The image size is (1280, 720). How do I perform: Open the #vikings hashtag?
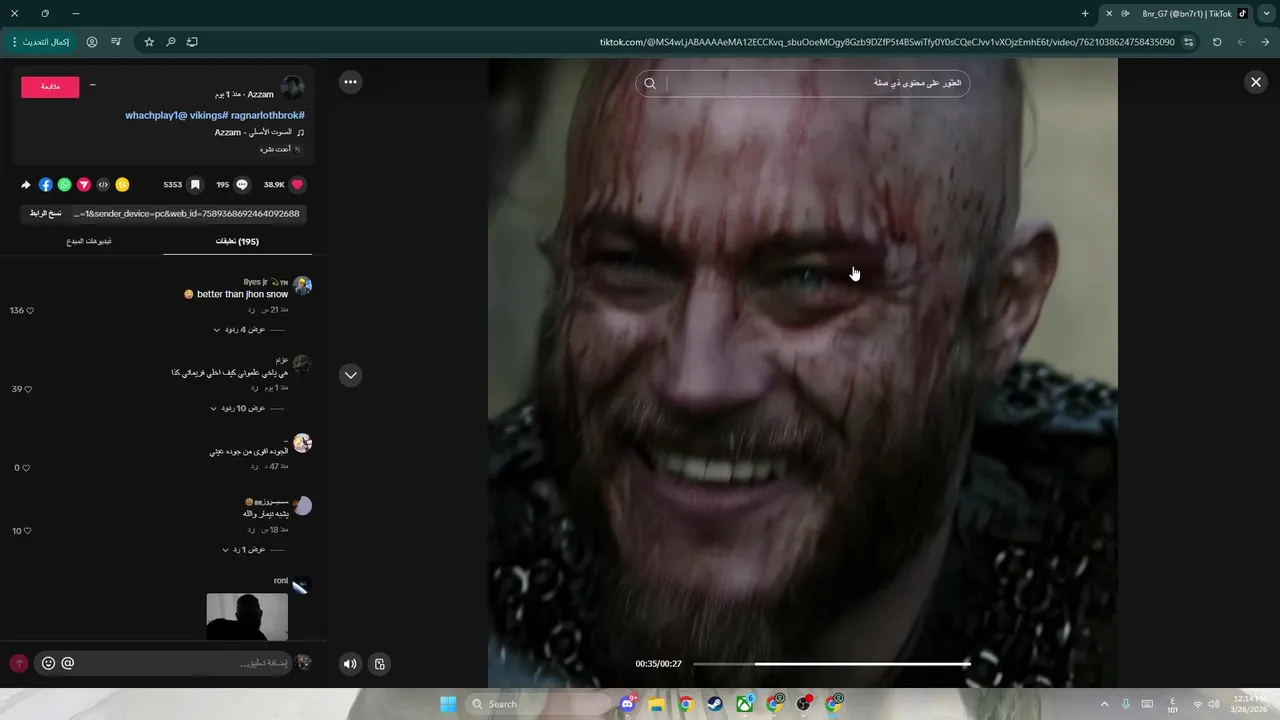(209, 116)
